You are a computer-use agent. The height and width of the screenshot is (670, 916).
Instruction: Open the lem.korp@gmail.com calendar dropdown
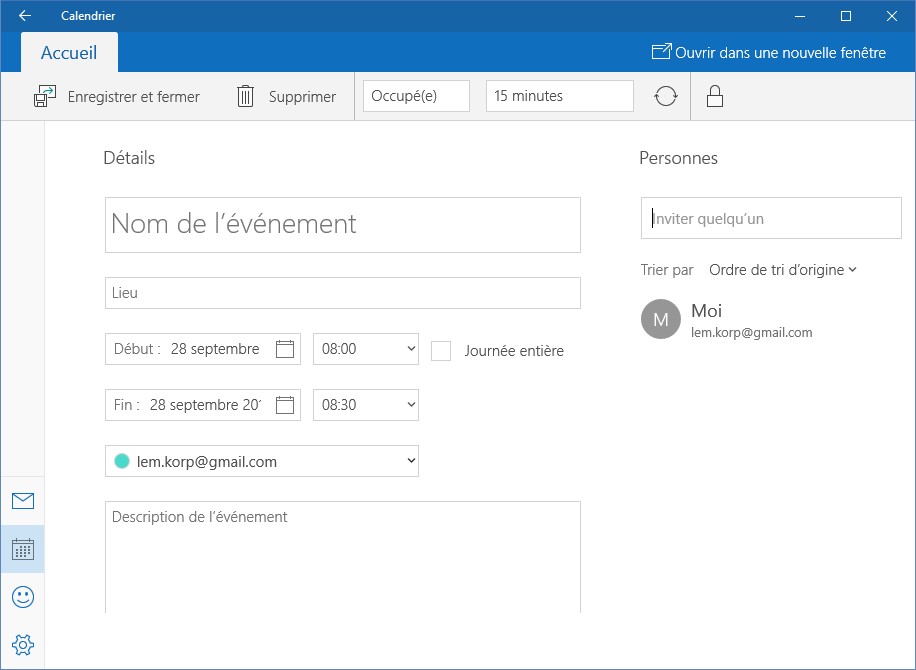(261, 461)
